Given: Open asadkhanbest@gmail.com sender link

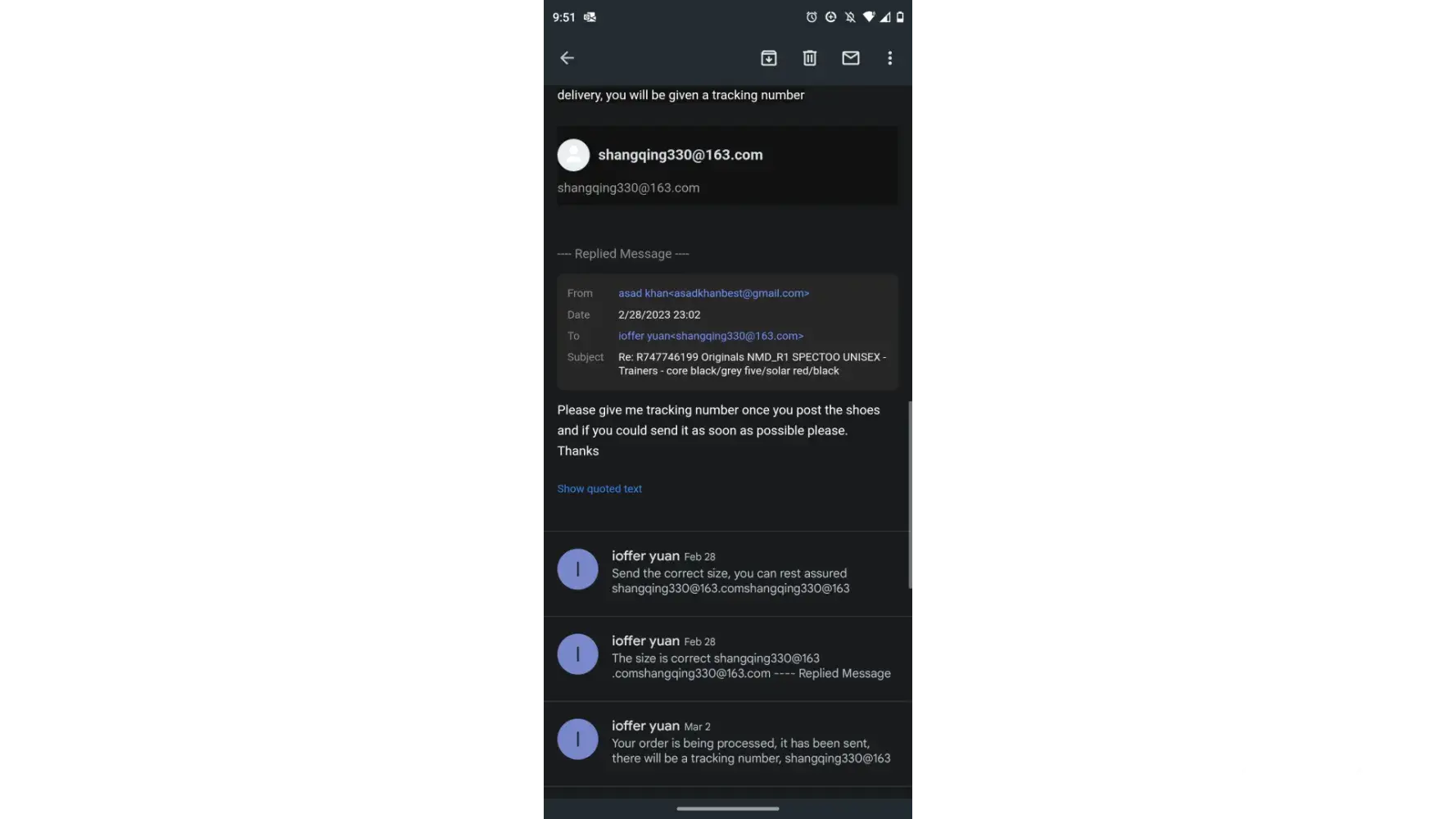Looking at the screenshot, I should [x=713, y=293].
